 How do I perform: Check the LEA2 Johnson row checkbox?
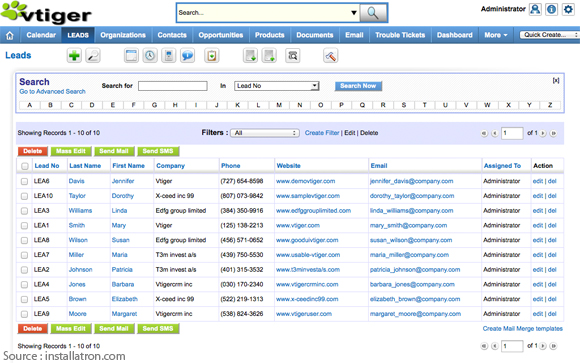pos(24,270)
